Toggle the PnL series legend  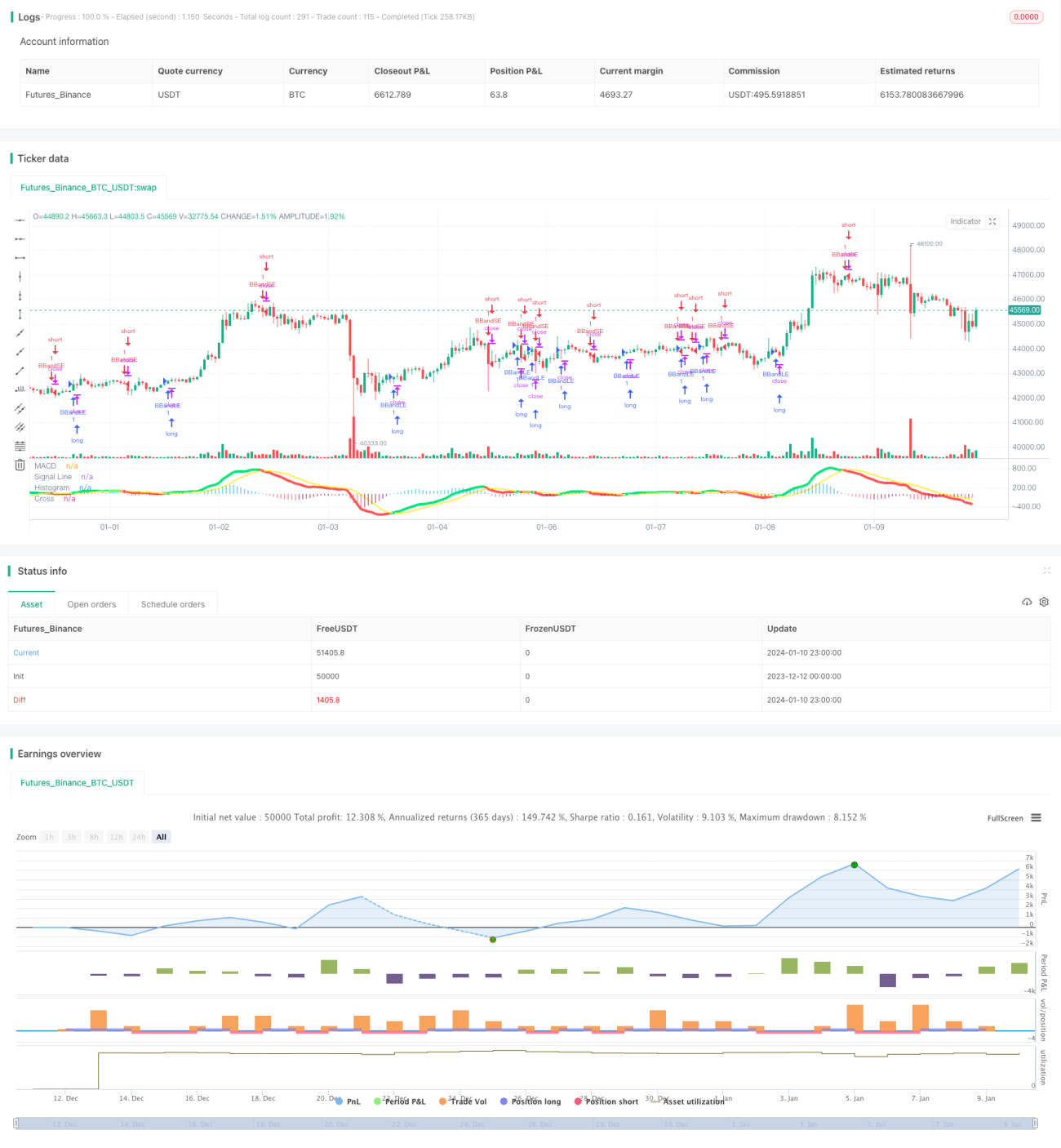pyautogui.click(x=348, y=1101)
